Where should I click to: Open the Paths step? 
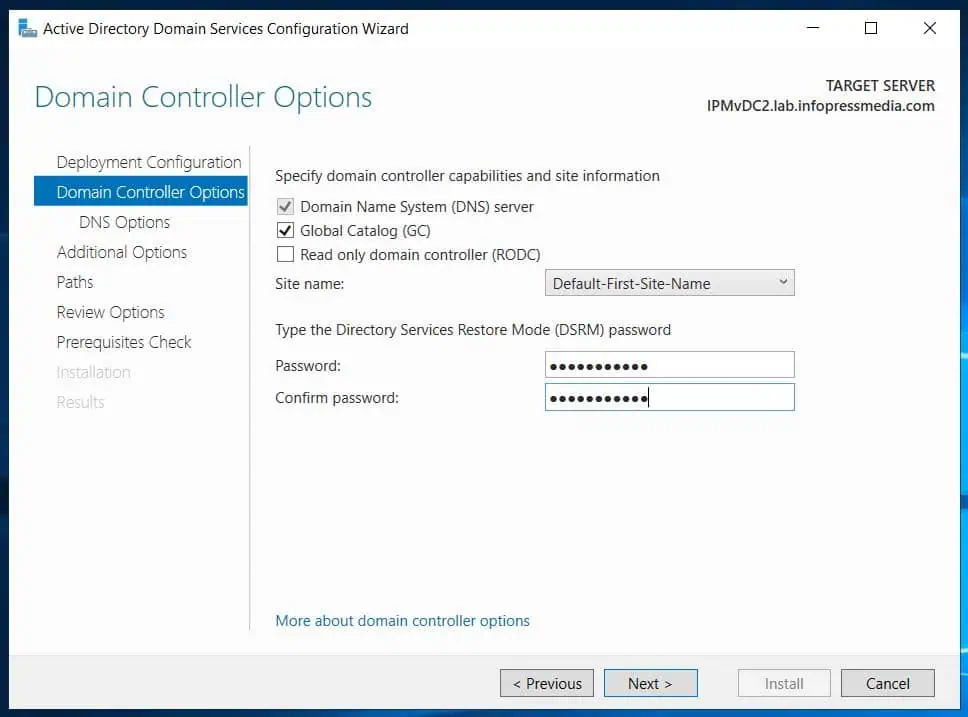(75, 282)
